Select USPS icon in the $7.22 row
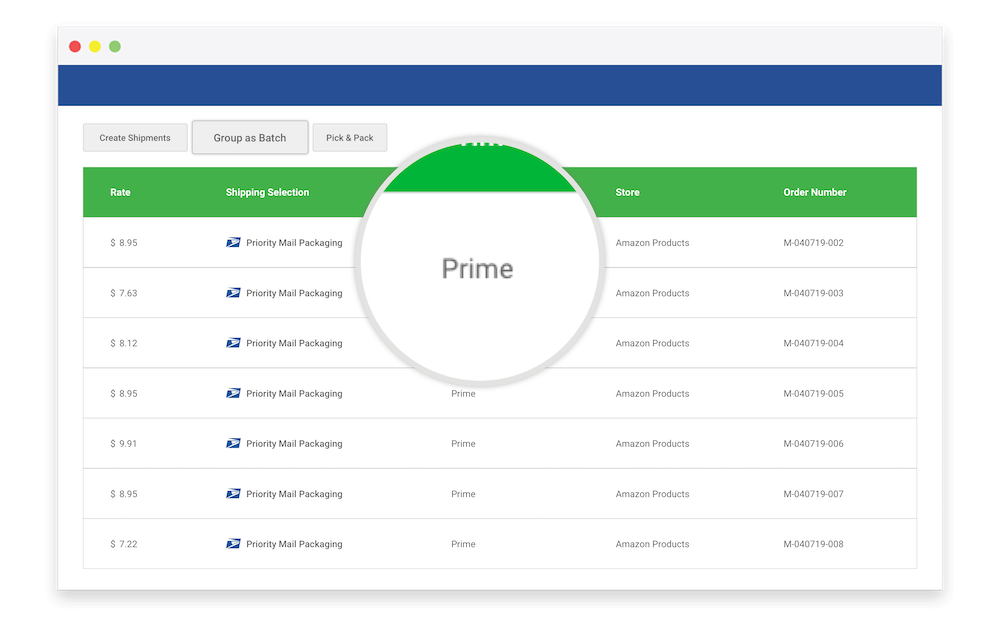Screen dimensions: 1000x631 [233, 544]
